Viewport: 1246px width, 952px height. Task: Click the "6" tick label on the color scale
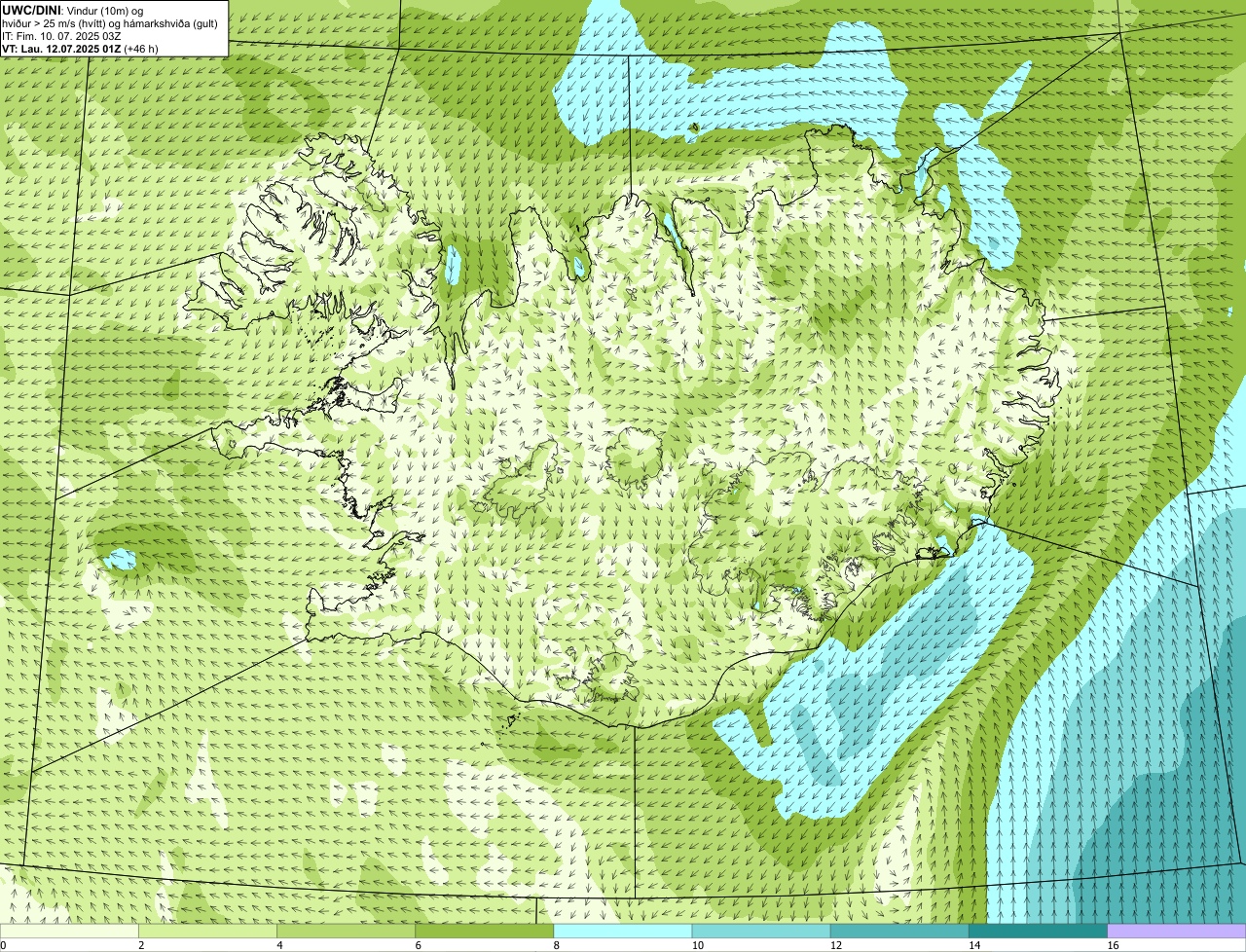tap(418, 945)
